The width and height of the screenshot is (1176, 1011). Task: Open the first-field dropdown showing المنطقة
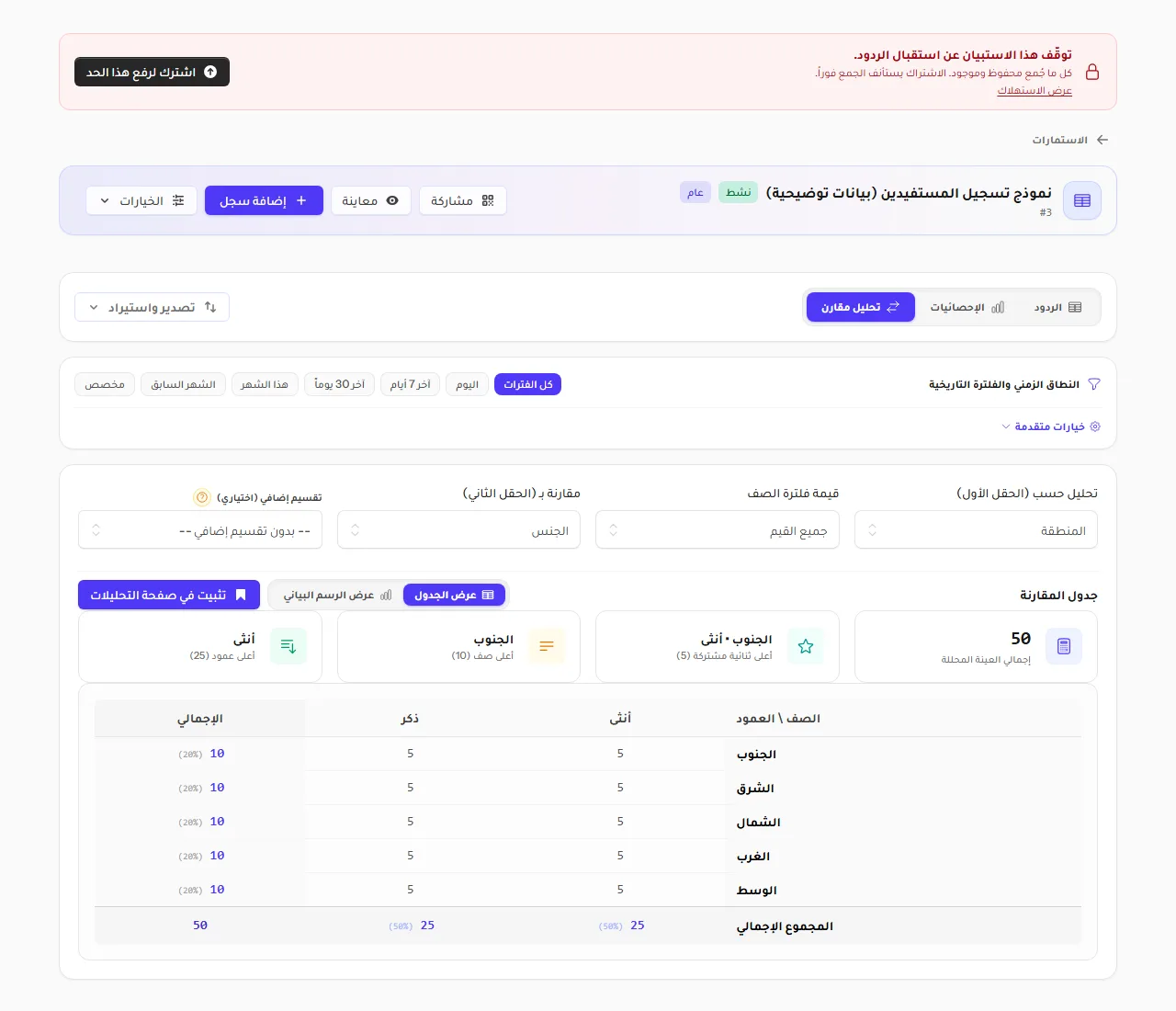click(976, 530)
